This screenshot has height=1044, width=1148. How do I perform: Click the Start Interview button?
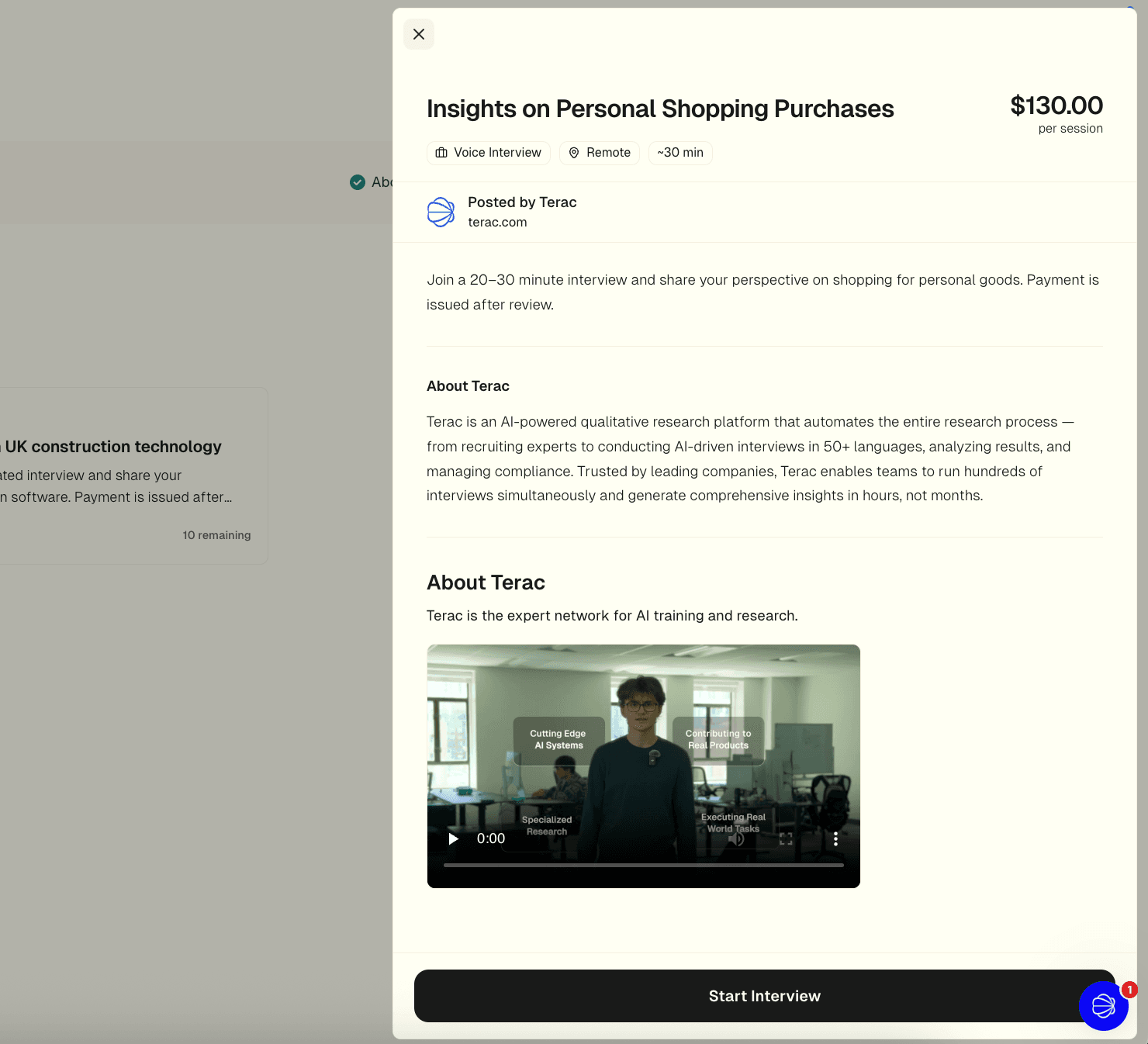[x=764, y=996]
